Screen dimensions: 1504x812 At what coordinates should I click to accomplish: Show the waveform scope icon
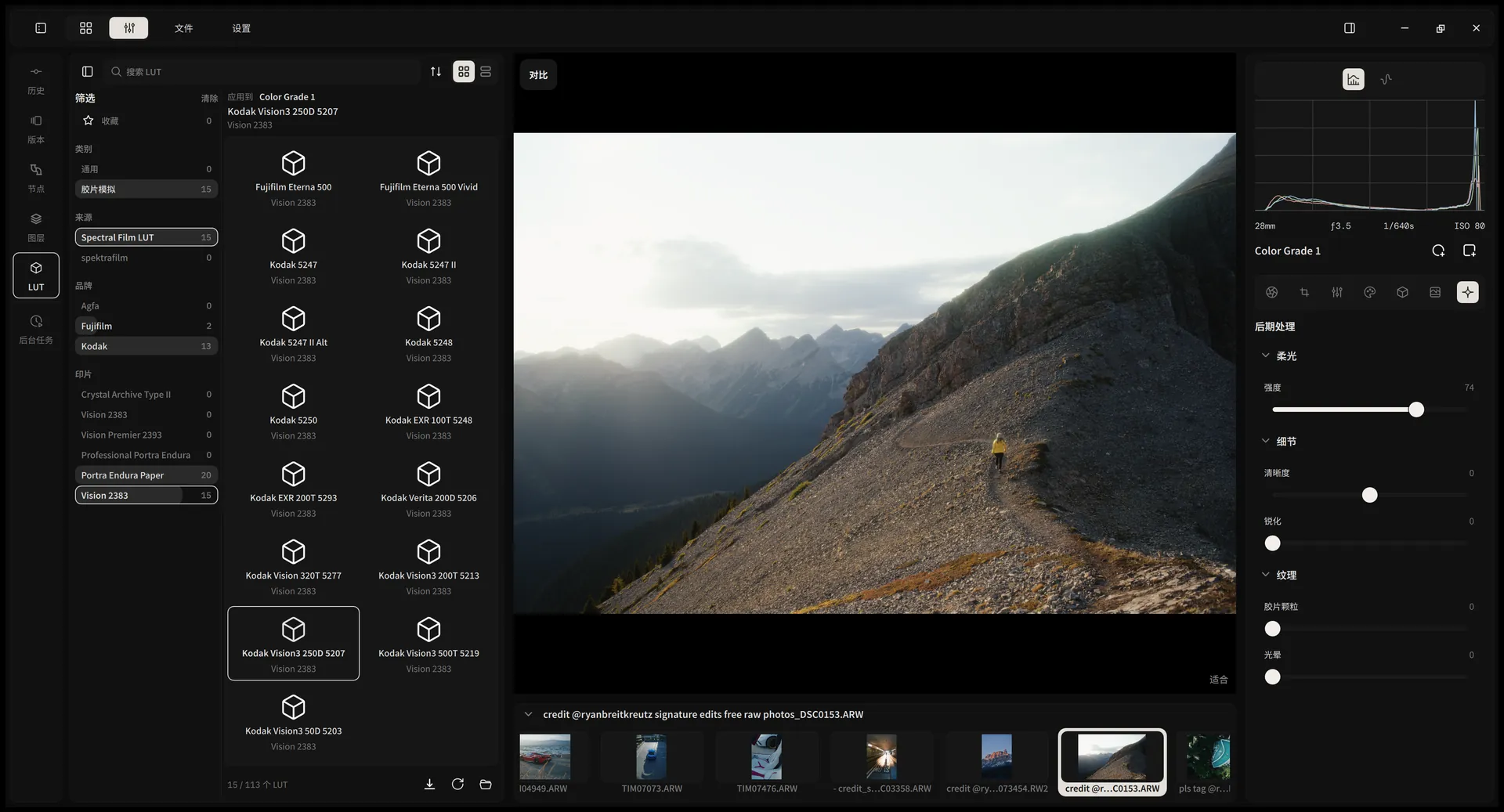[x=1386, y=79]
